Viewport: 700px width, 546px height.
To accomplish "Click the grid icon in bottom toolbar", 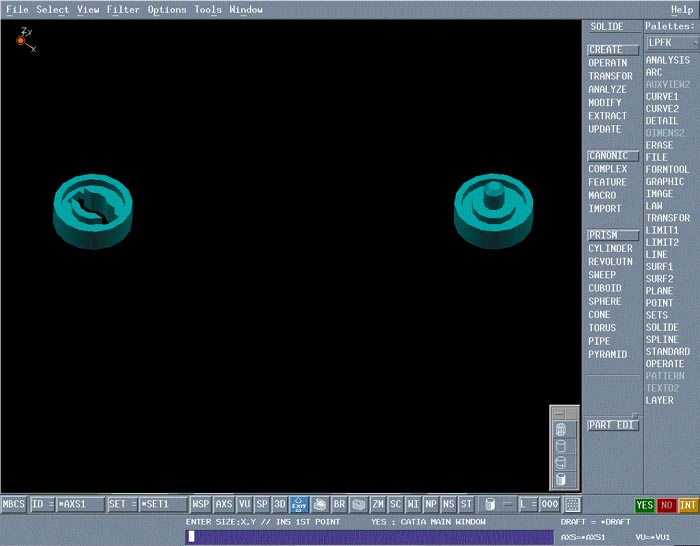I will (x=573, y=505).
